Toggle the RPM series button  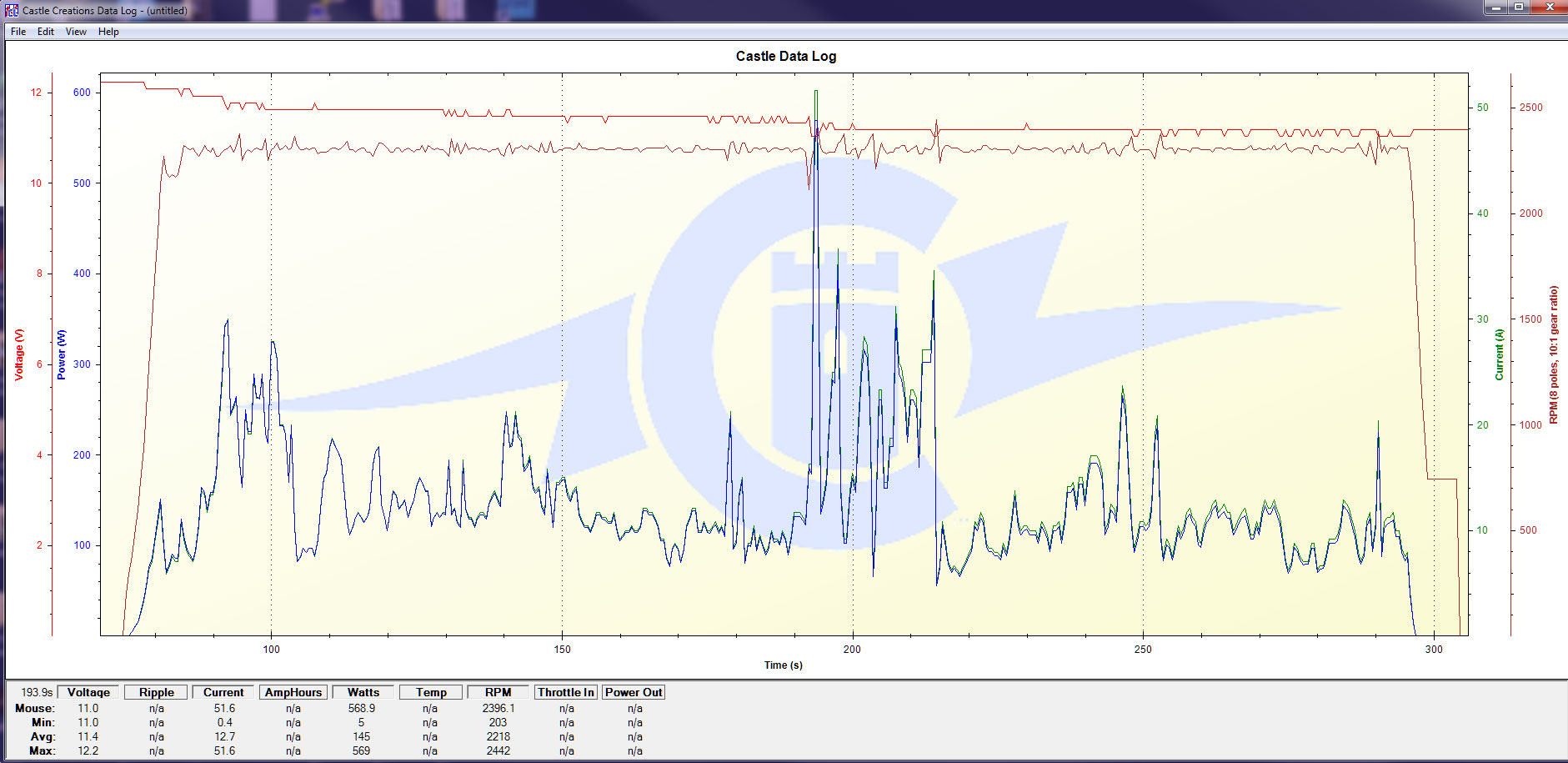tap(498, 692)
